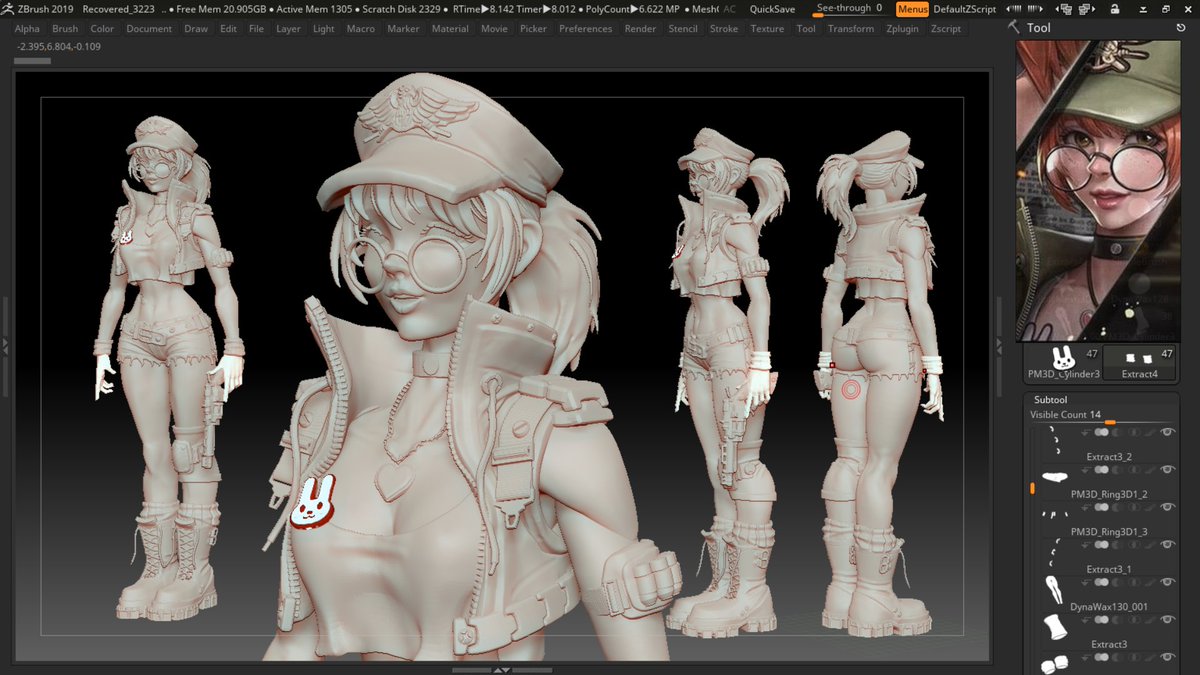
Task: Set Extract3_1 subtool to subtract mode
Action: coord(1117,544)
